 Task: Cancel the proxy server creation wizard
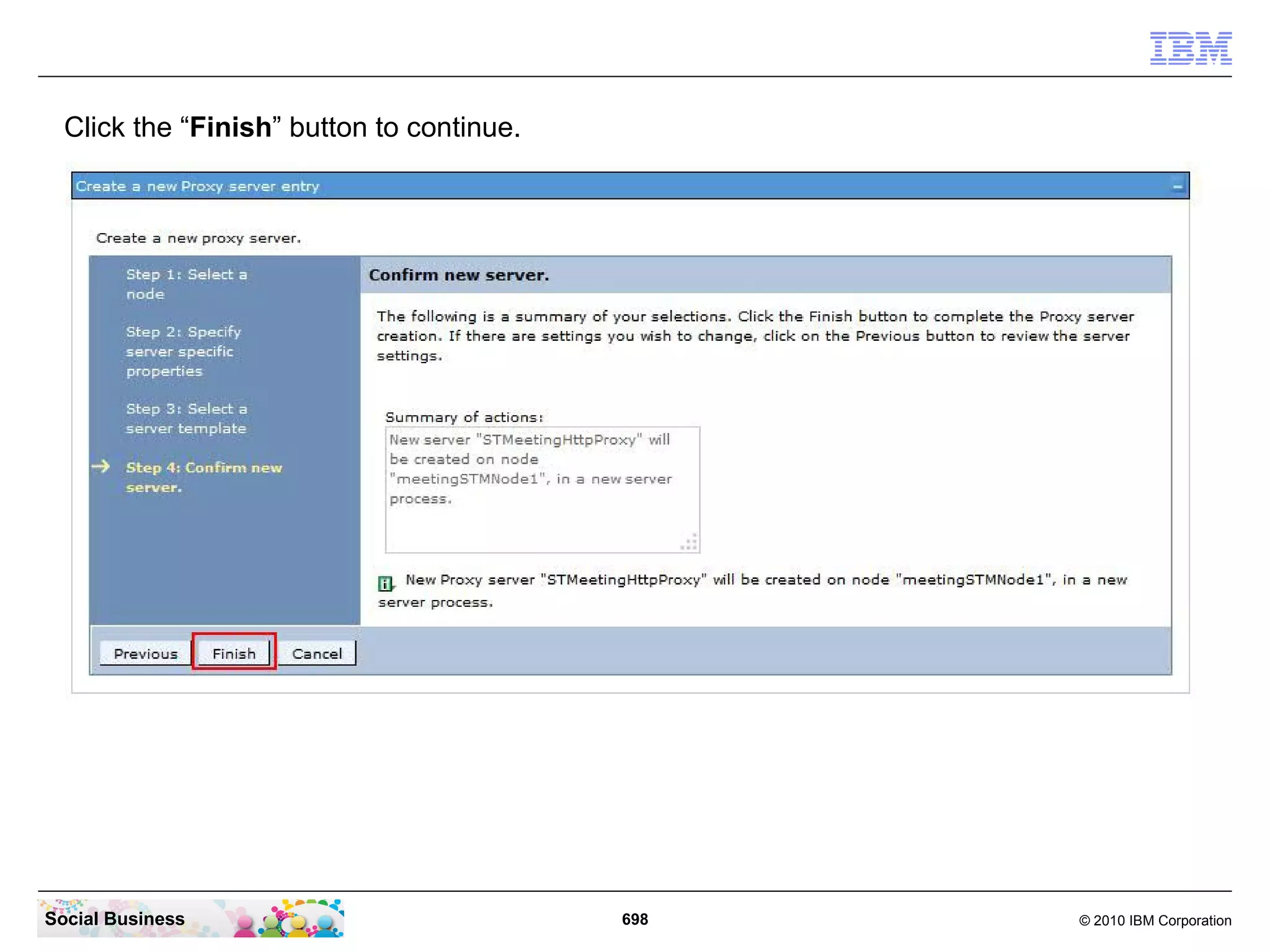pyautogui.click(x=317, y=653)
